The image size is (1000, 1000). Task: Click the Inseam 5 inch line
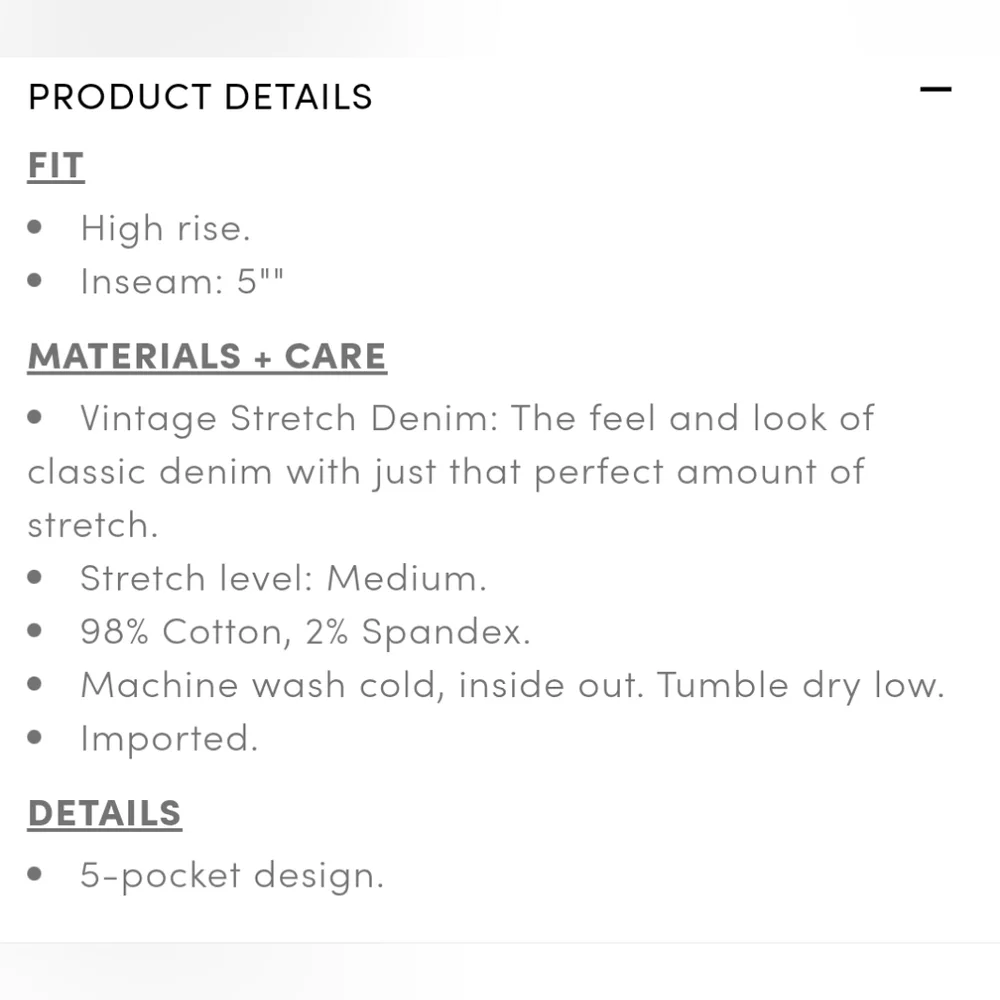(x=182, y=281)
